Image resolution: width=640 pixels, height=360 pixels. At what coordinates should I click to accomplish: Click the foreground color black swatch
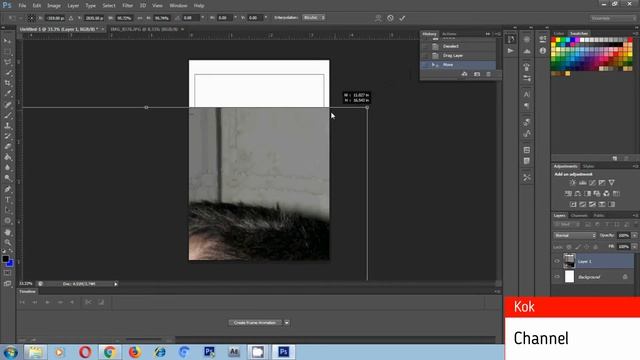pyautogui.click(x=5, y=259)
